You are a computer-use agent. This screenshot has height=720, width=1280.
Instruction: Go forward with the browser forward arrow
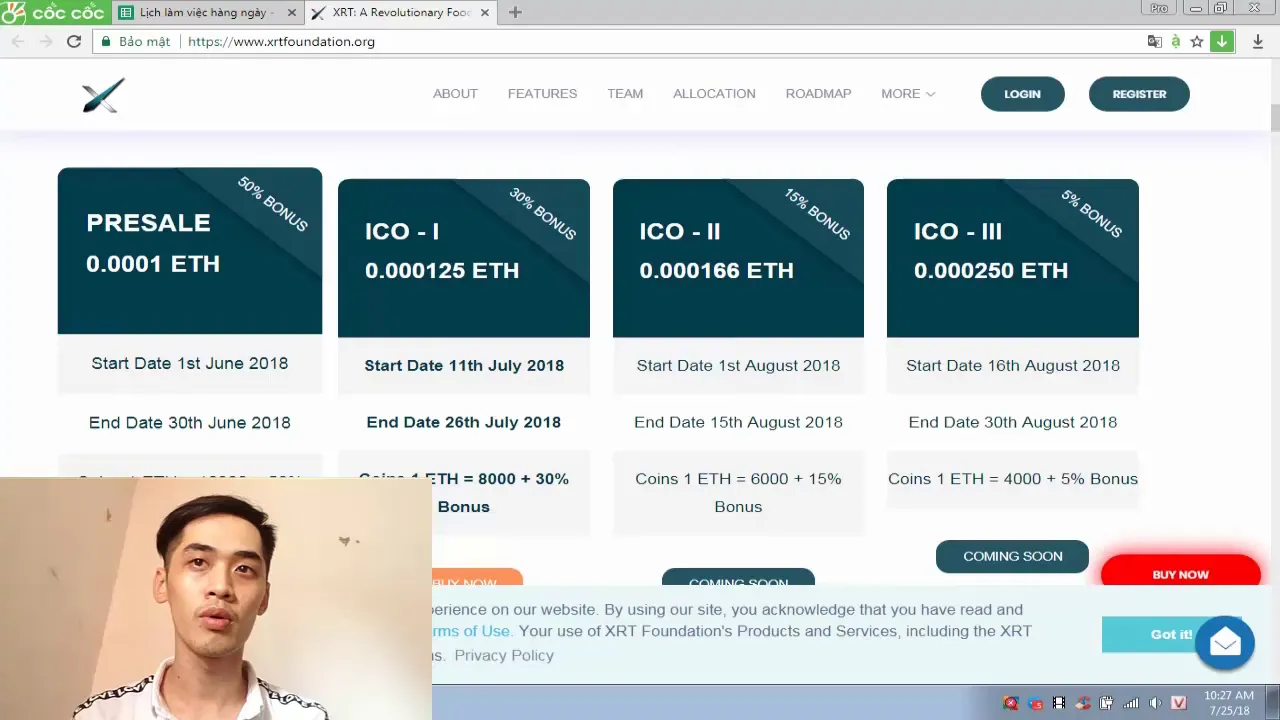(45, 42)
